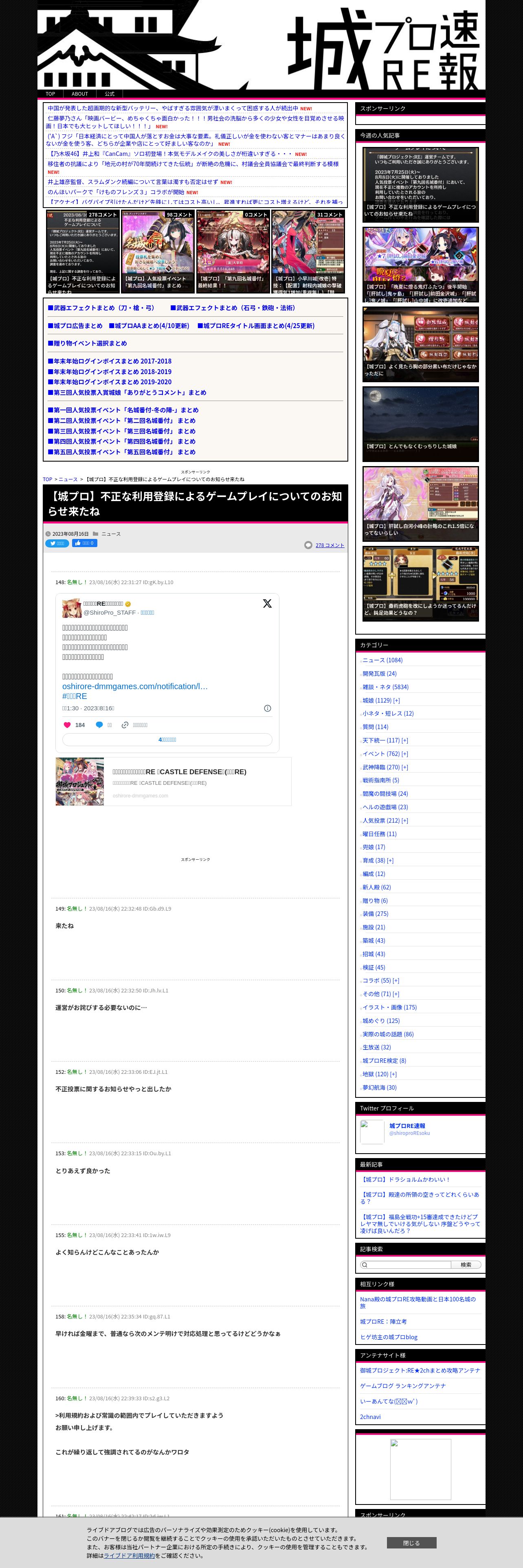Open 武器エフェクトまとめ(刀・槍・弓) link
Viewport: 523px width, 1568px height.
coord(101,307)
